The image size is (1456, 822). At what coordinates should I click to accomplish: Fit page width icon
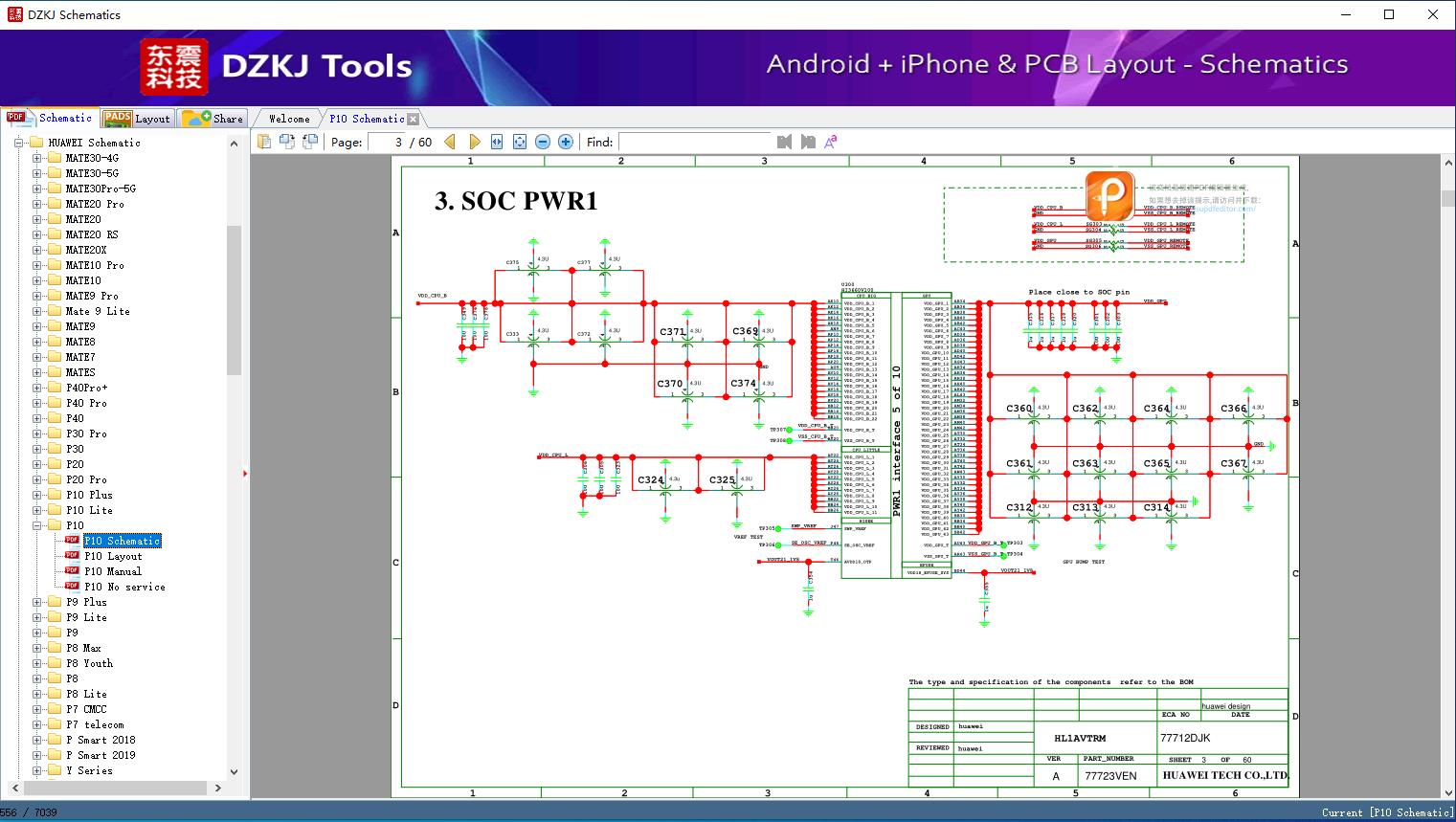pyautogui.click(x=496, y=142)
